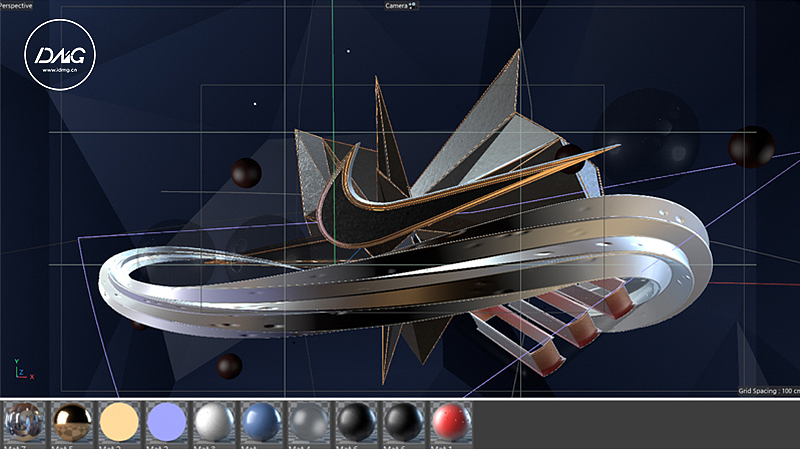
Task: Click the Camera label in viewport header
Action: [396, 6]
